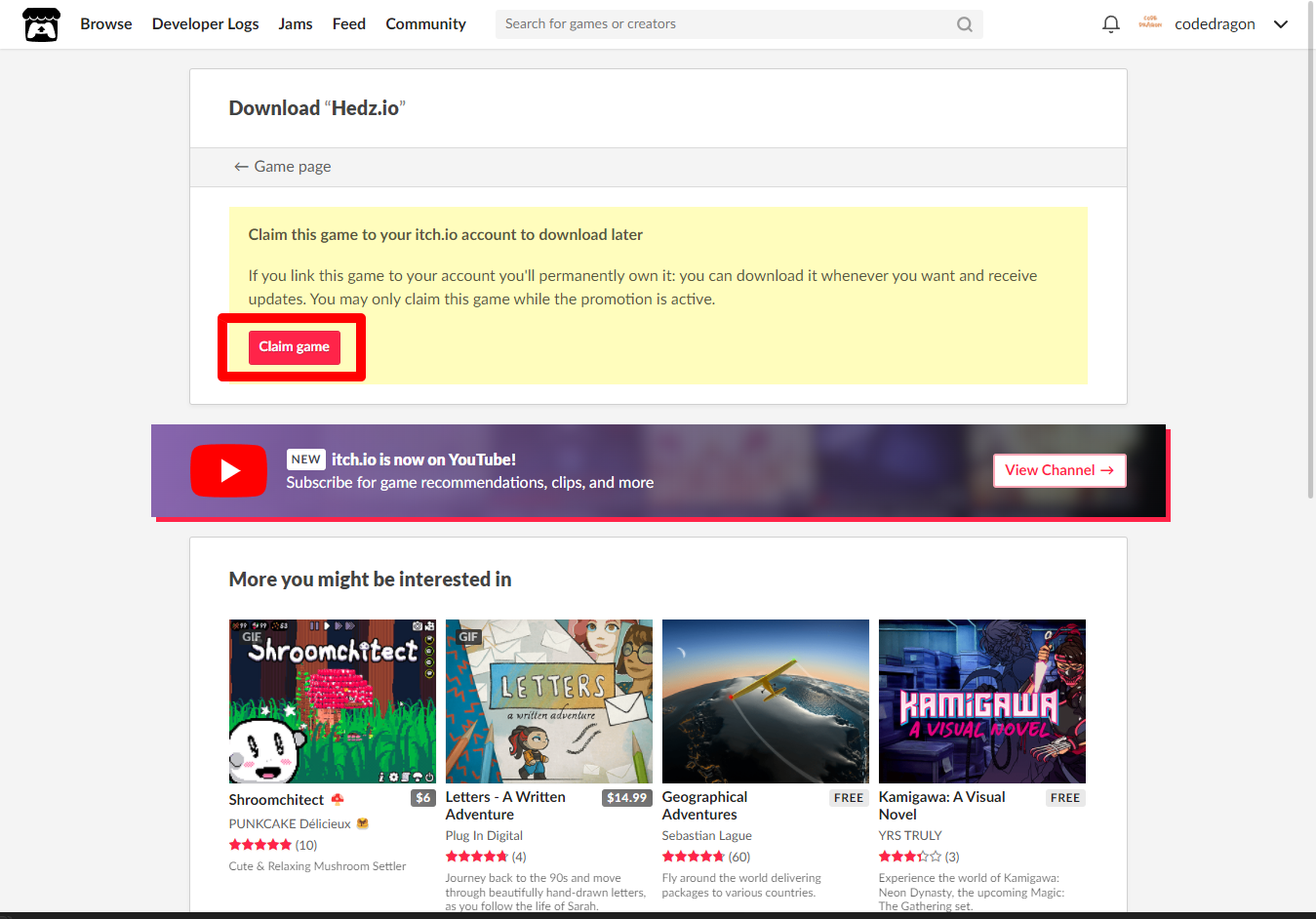Image resolution: width=1316 pixels, height=919 pixels.
Task: Go to Jams section
Action: [x=296, y=24]
